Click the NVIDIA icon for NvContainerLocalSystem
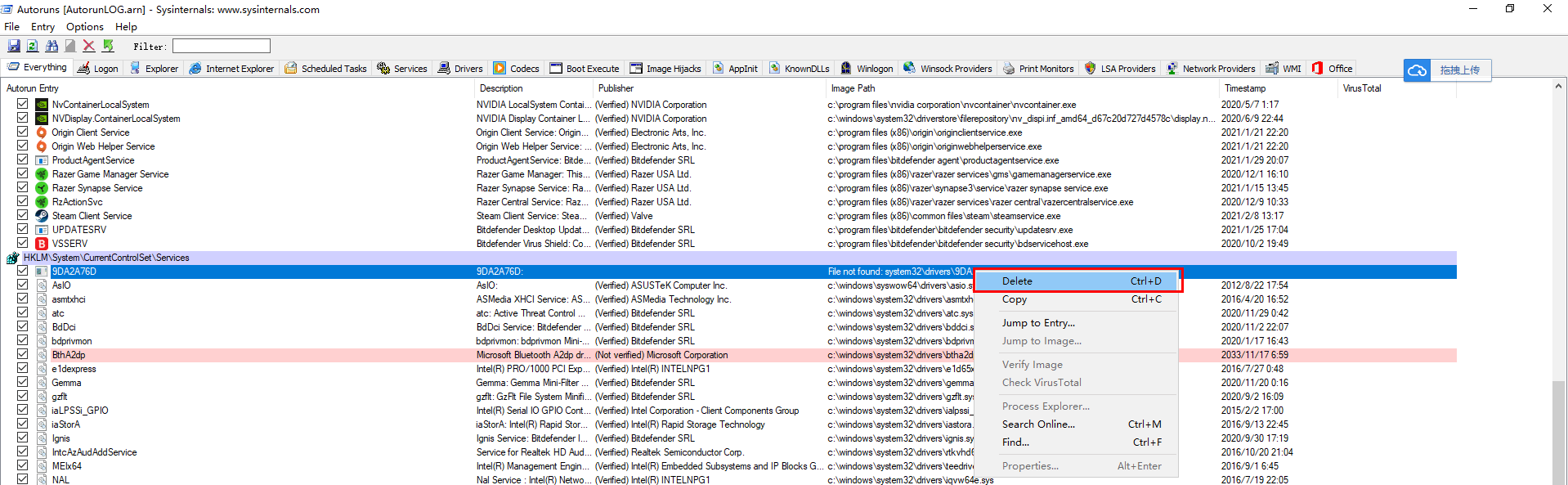Viewport: 1568px width, 485px height. click(42, 105)
